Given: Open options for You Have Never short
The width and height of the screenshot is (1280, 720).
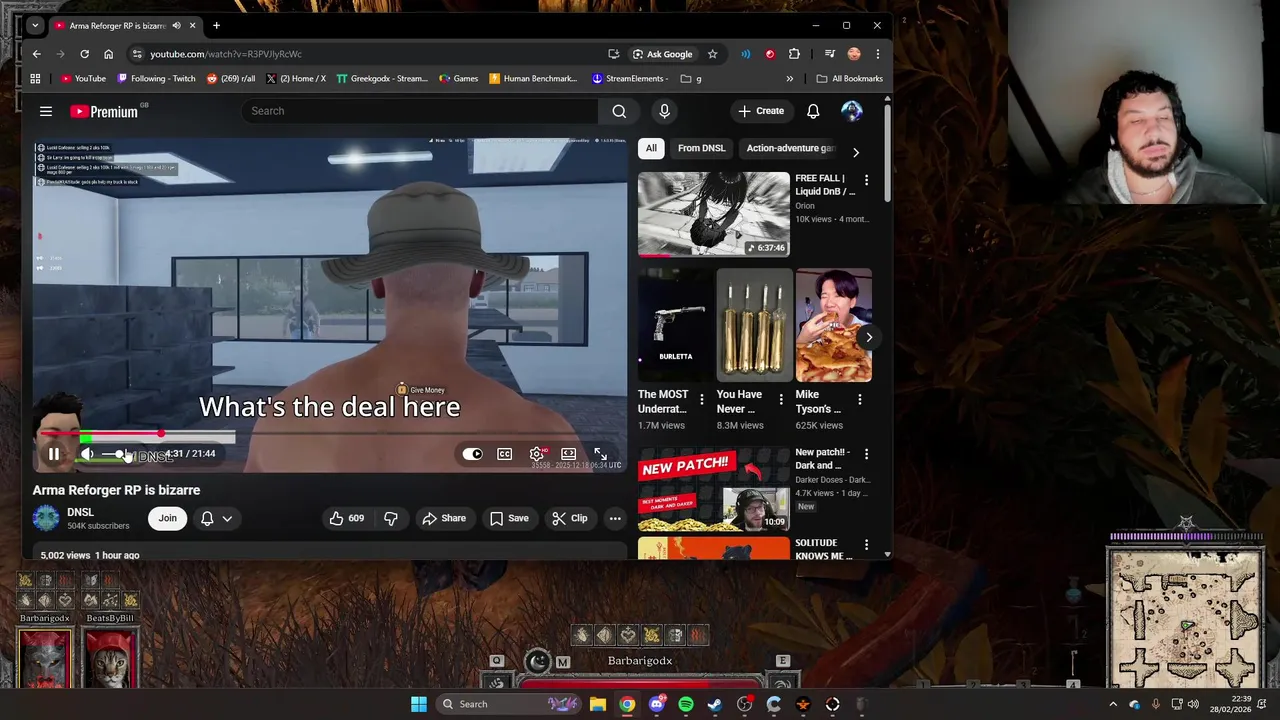Looking at the screenshot, I should (781, 399).
